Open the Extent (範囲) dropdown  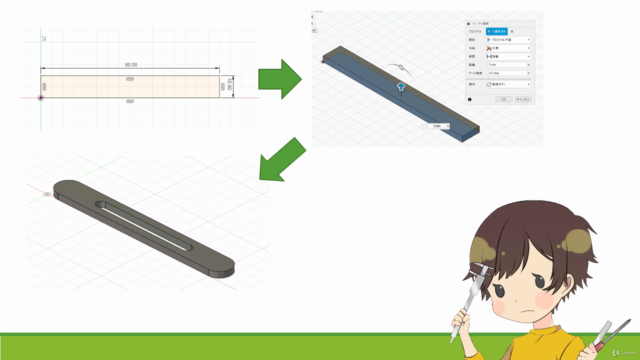coord(508,56)
